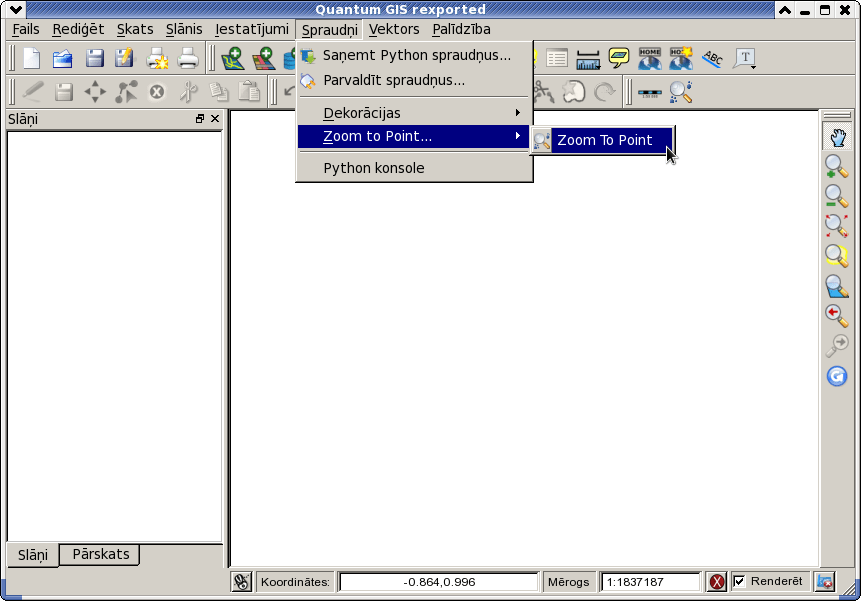Select the Python konsole menu entry
861x601 pixels.
pos(415,168)
